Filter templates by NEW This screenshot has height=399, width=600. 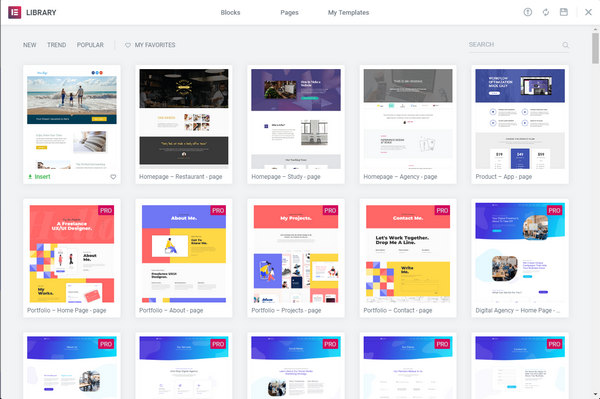(x=29, y=45)
